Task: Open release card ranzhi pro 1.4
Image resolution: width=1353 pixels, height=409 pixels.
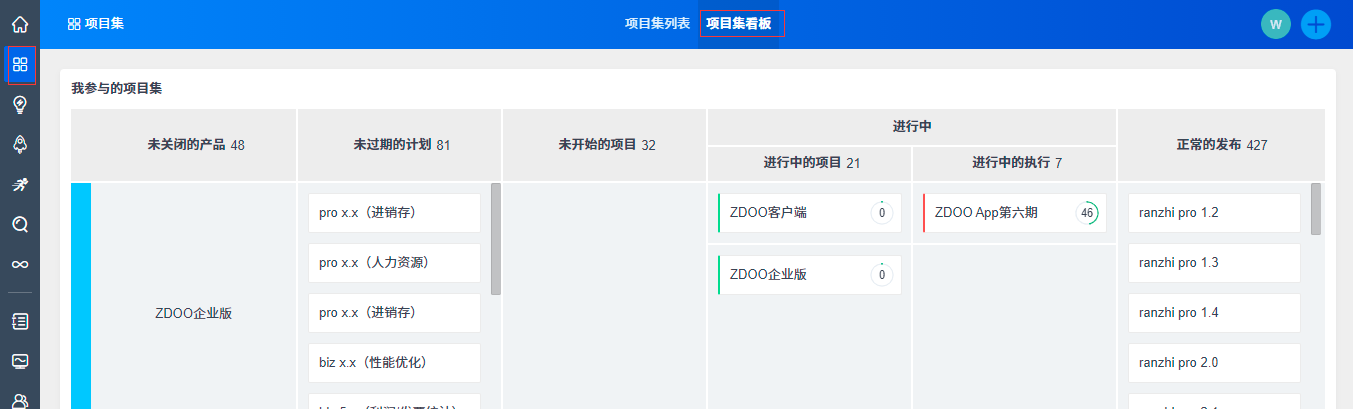Action: coord(1214,313)
